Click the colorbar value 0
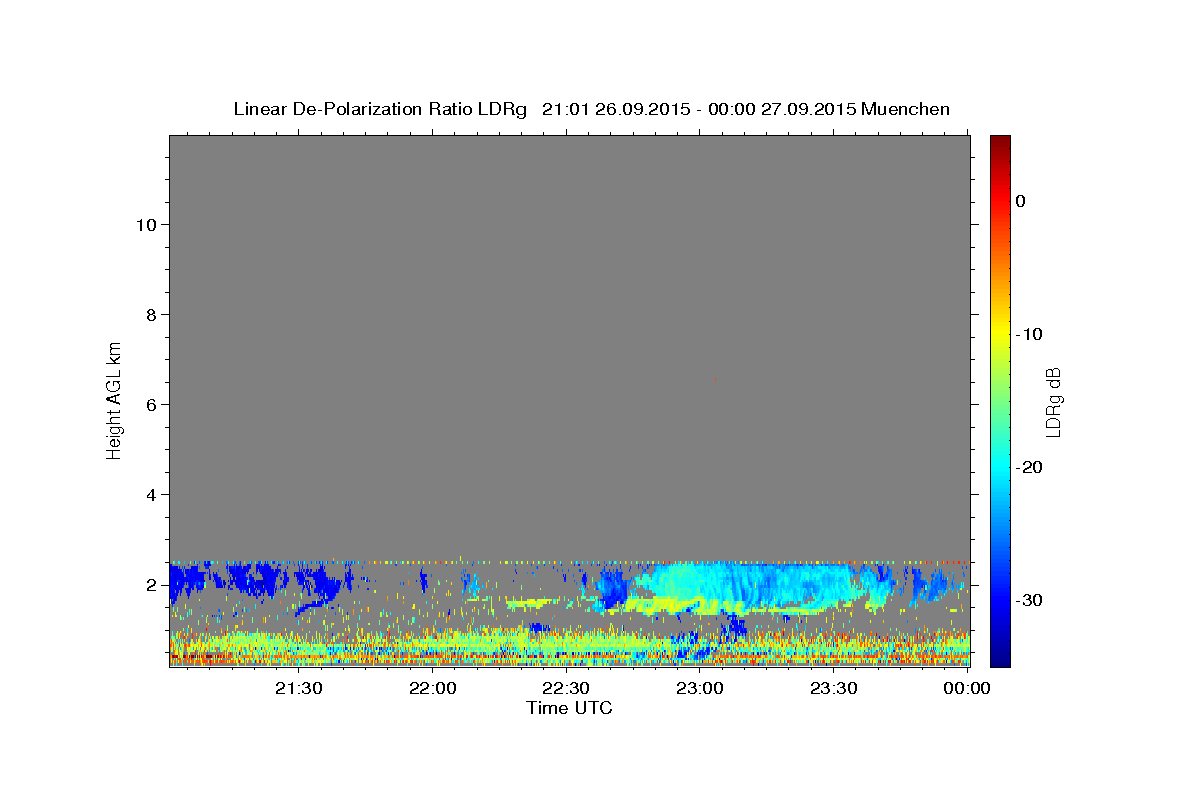 click(x=1020, y=201)
